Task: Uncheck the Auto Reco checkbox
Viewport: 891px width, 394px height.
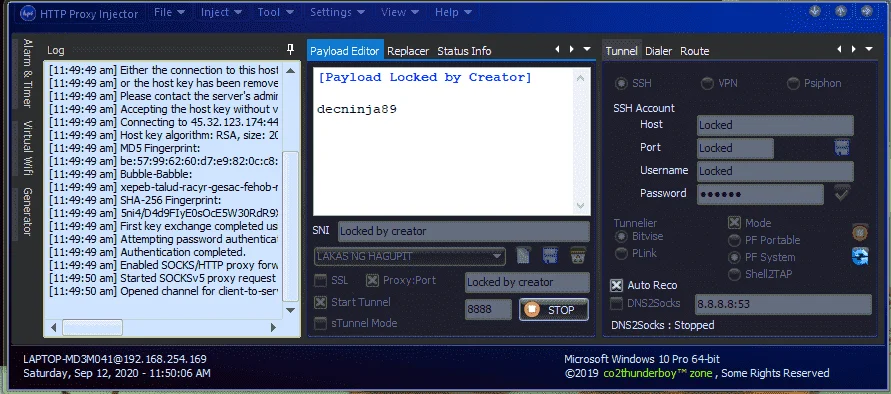Action: 617,285
